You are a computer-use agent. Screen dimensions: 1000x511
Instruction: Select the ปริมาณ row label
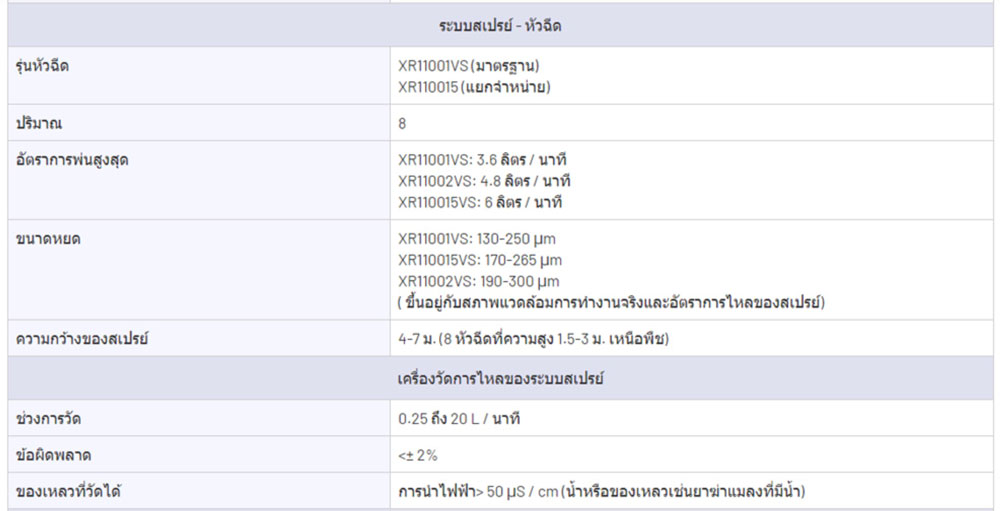tap(39, 123)
